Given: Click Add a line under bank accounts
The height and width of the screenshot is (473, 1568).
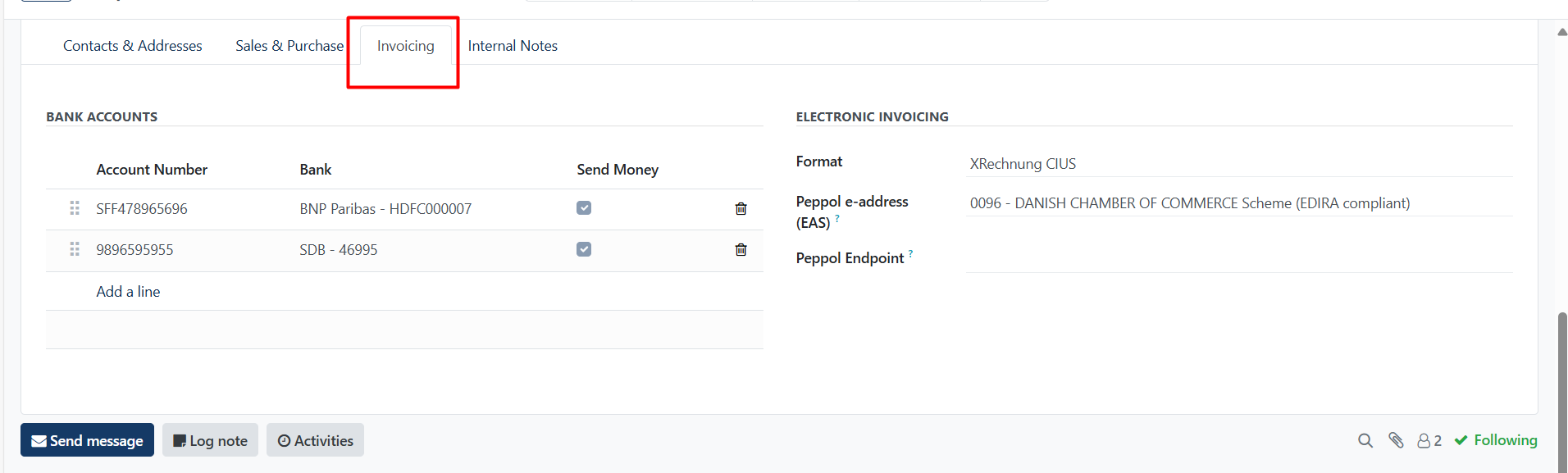Looking at the screenshot, I should click(x=128, y=292).
